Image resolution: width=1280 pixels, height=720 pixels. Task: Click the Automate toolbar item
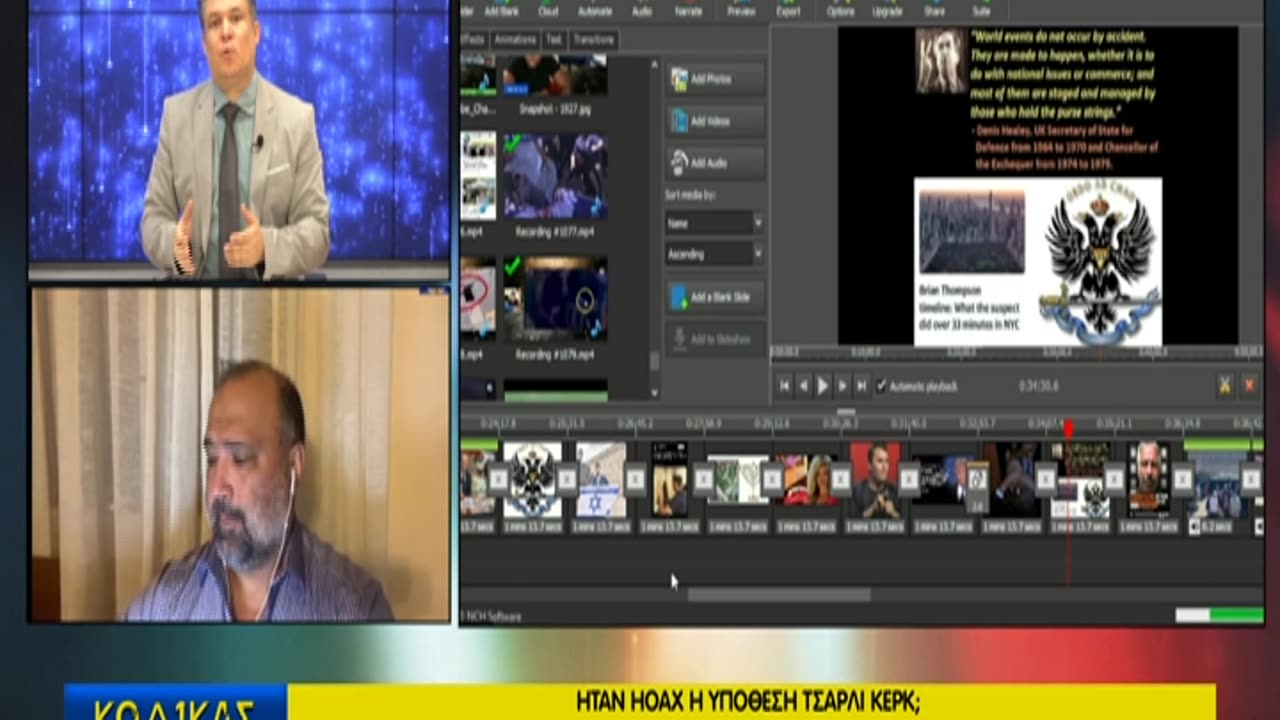pyautogui.click(x=595, y=11)
